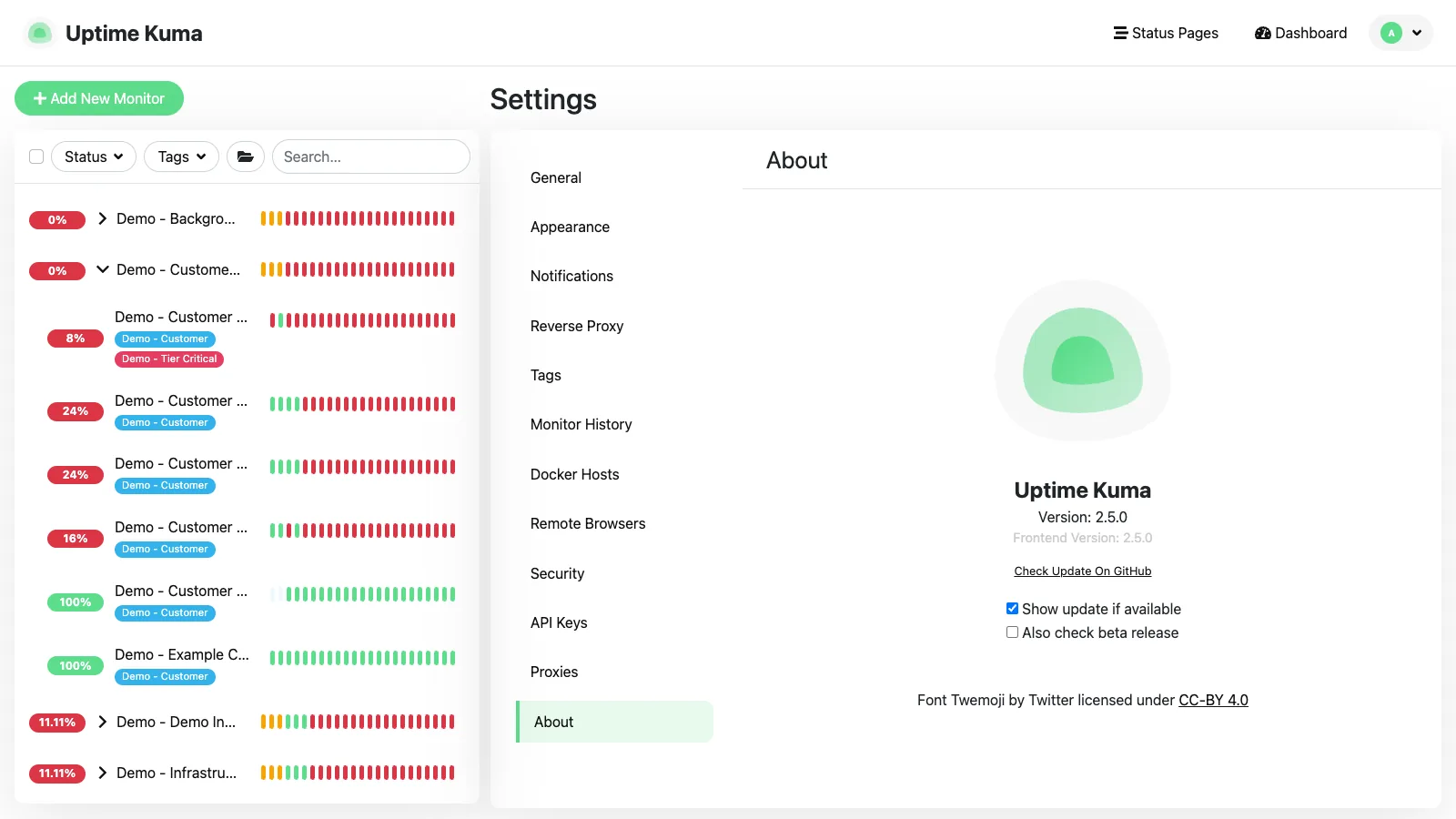Go to Dashboard
The width and height of the screenshot is (1456, 819).
tap(1300, 33)
